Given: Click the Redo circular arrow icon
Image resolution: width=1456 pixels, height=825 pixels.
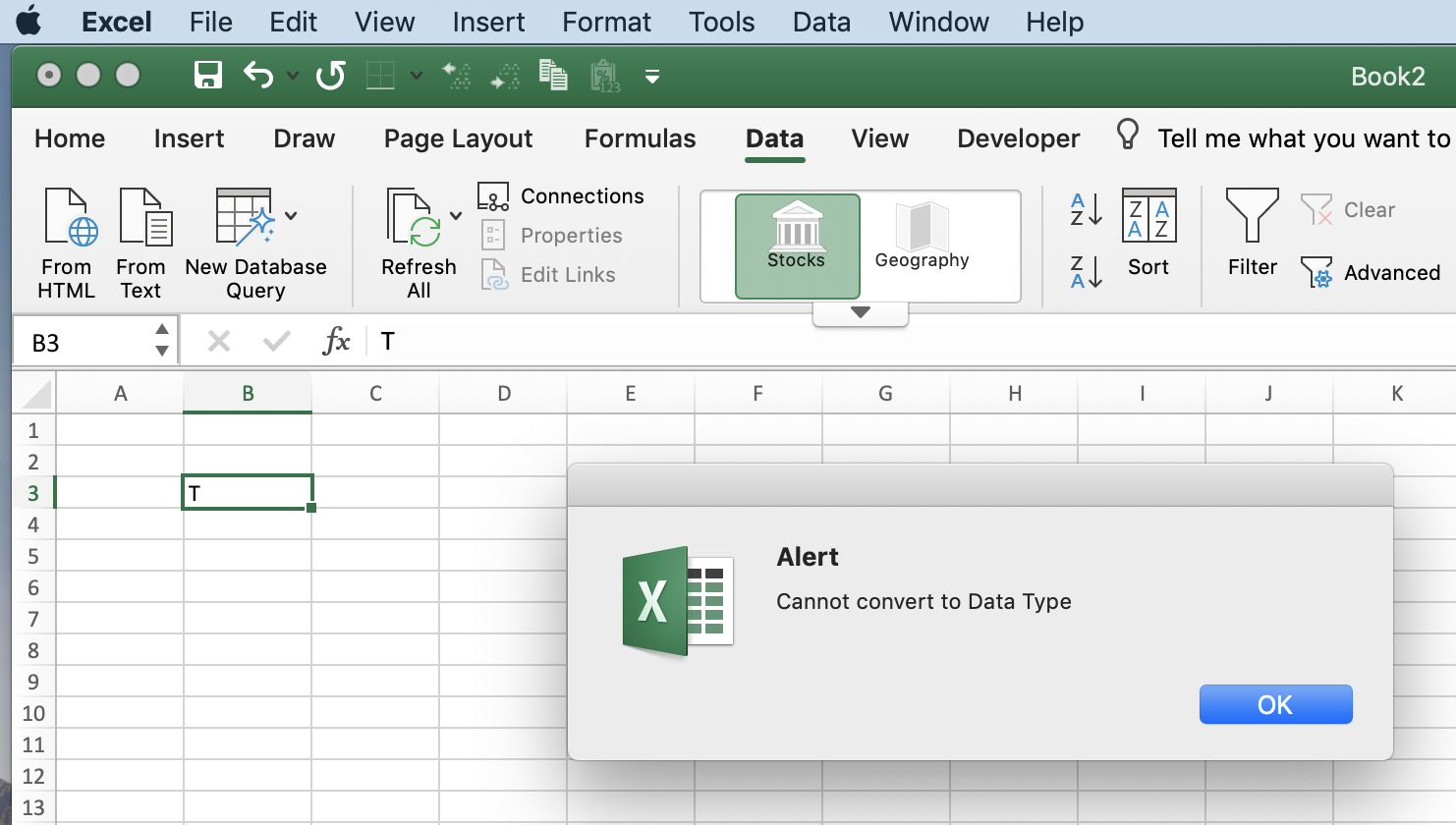Looking at the screenshot, I should click(x=331, y=76).
